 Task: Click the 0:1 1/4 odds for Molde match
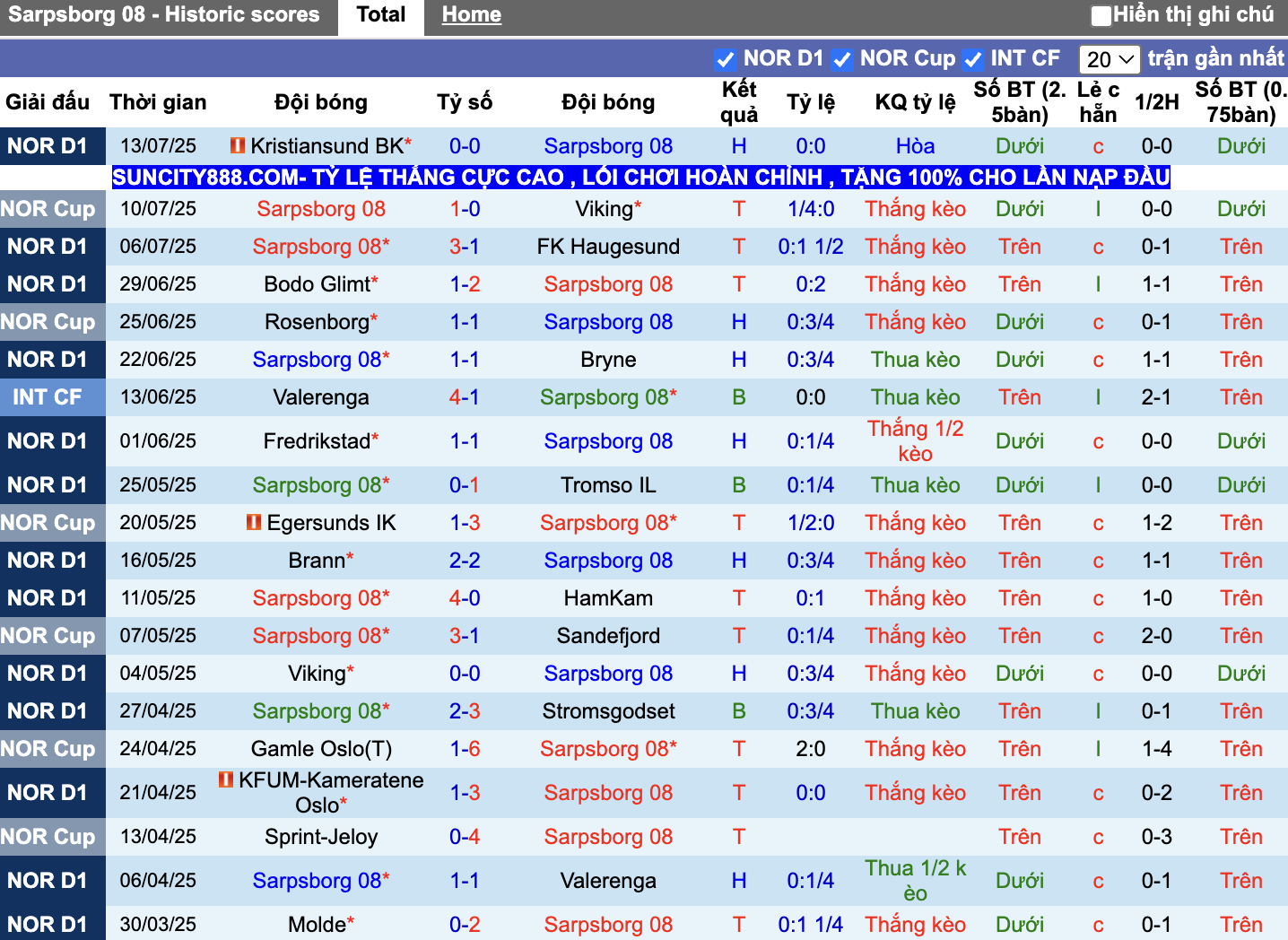pyautogui.click(x=811, y=925)
